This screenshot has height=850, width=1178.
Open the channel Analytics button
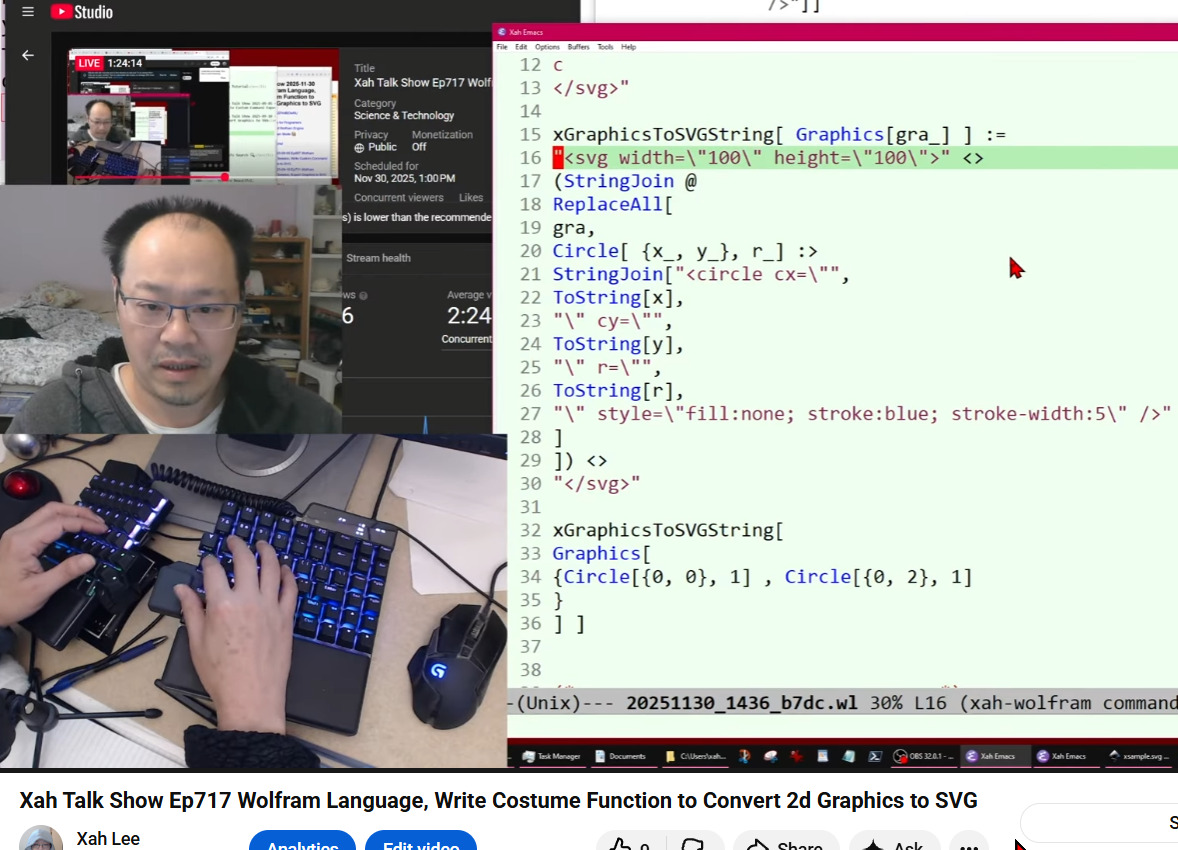(302, 845)
